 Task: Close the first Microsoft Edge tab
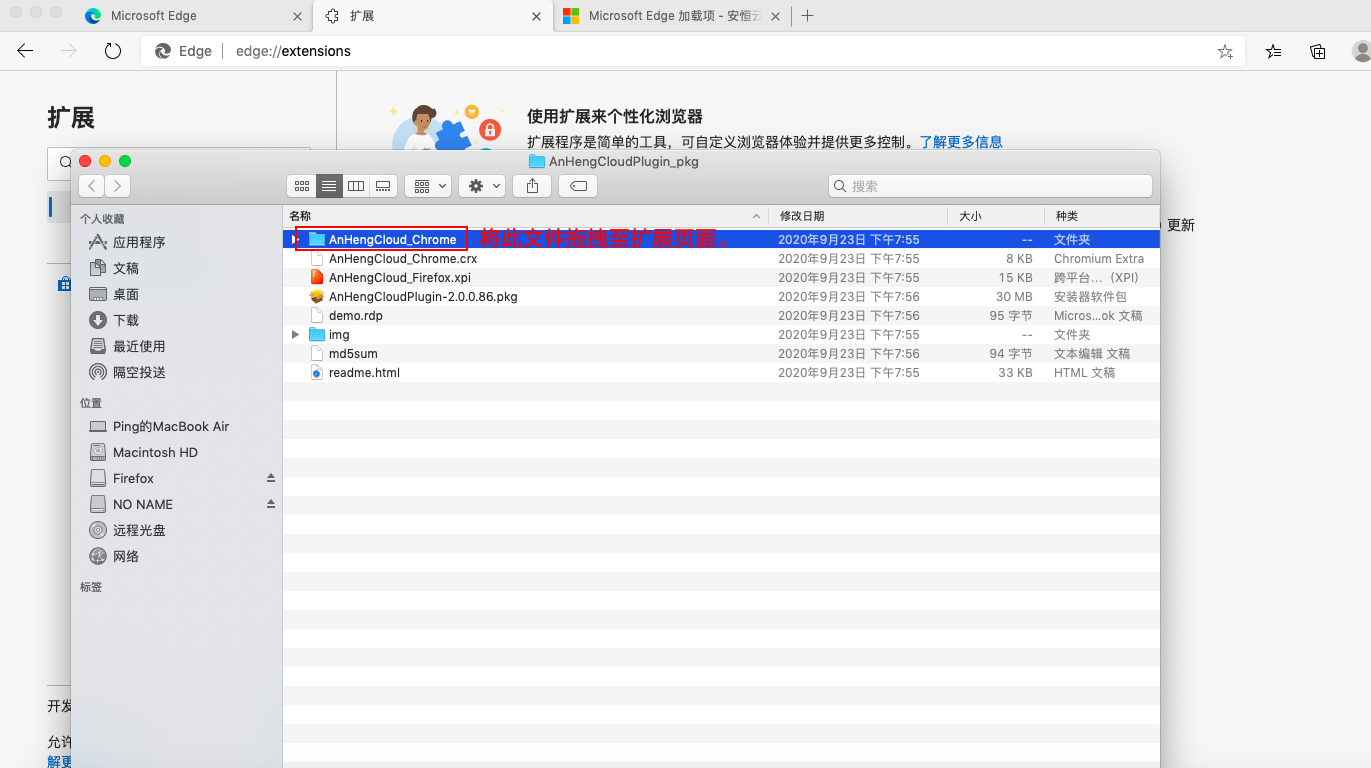pos(297,16)
